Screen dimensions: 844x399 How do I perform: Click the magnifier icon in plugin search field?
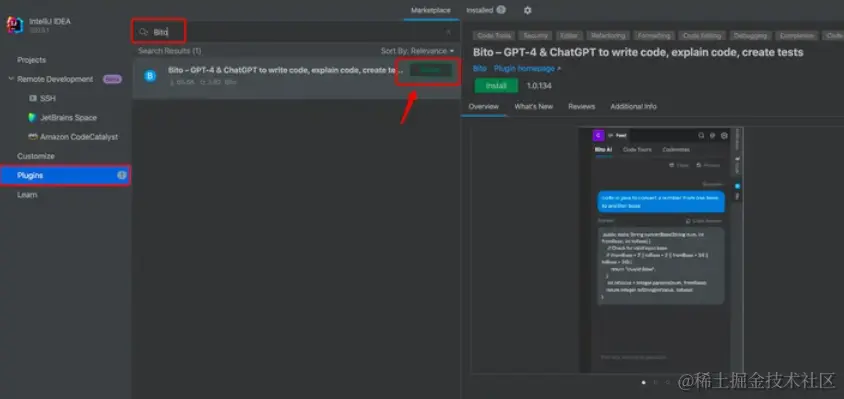[143, 32]
